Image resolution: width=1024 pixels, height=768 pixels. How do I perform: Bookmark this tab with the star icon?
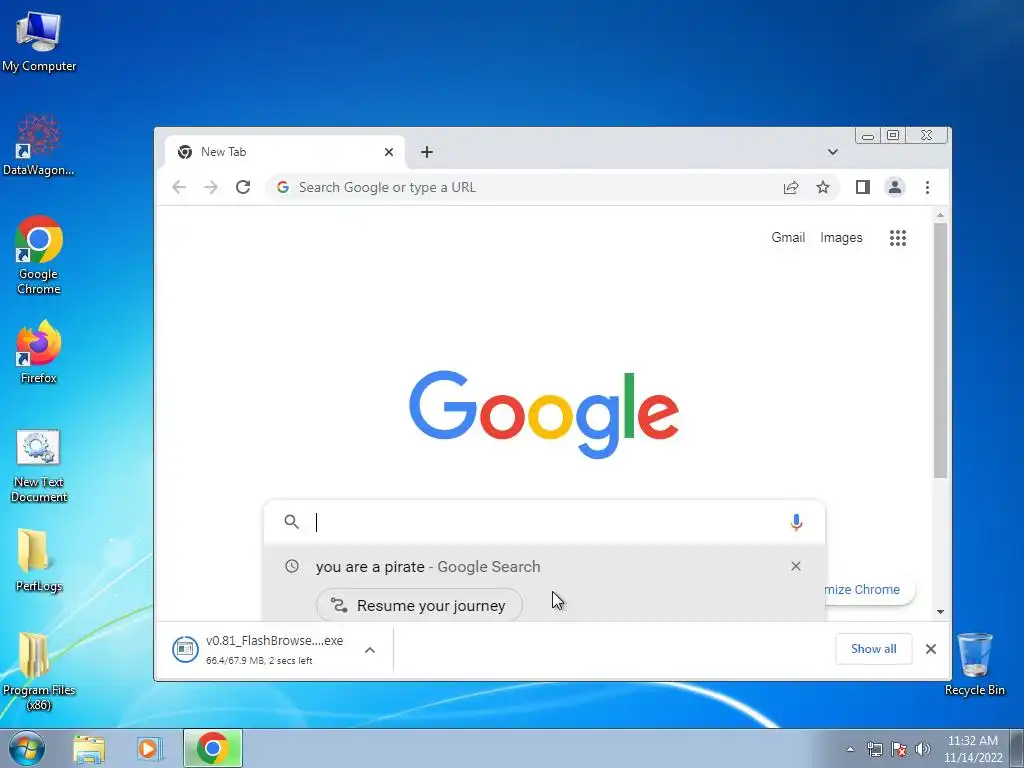823,187
